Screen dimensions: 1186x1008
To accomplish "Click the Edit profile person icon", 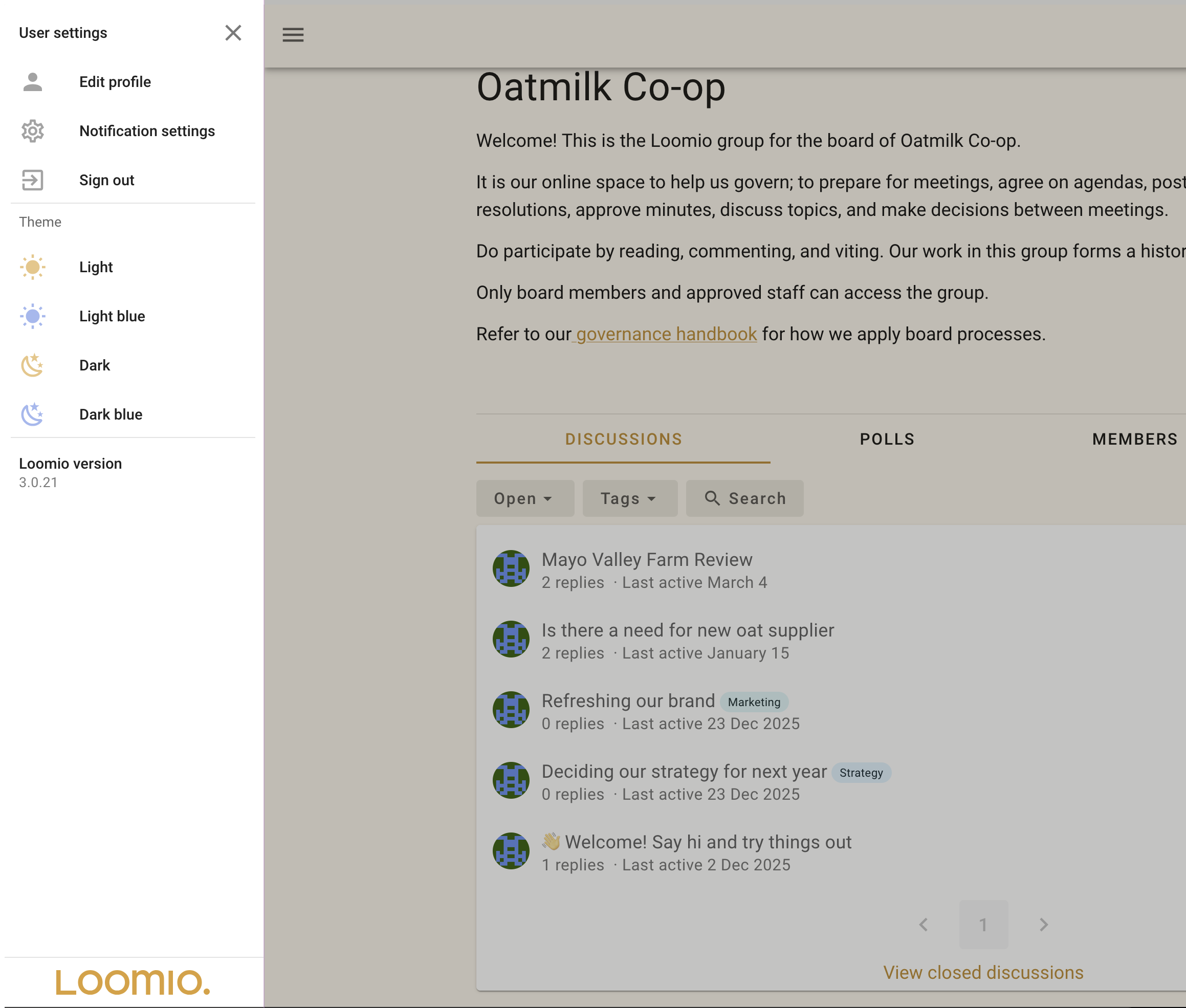I will point(33,82).
